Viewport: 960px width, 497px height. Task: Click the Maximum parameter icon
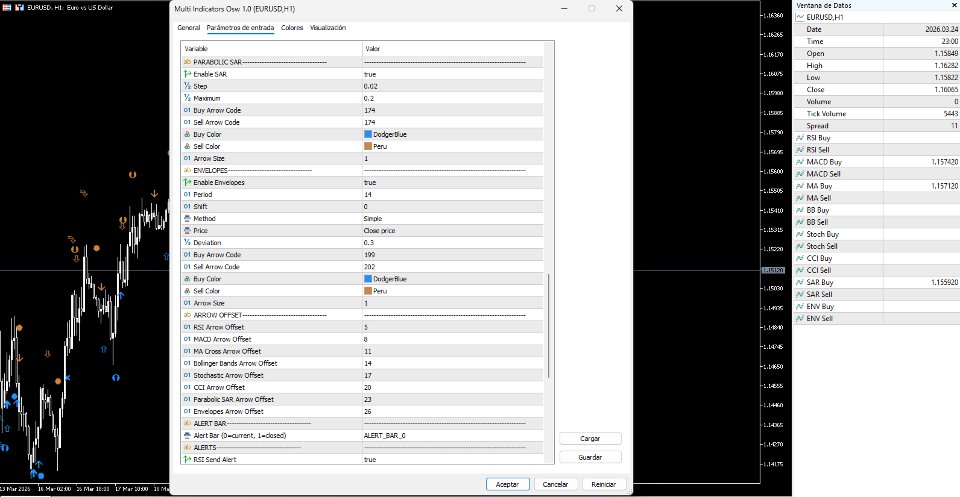click(187, 98)
